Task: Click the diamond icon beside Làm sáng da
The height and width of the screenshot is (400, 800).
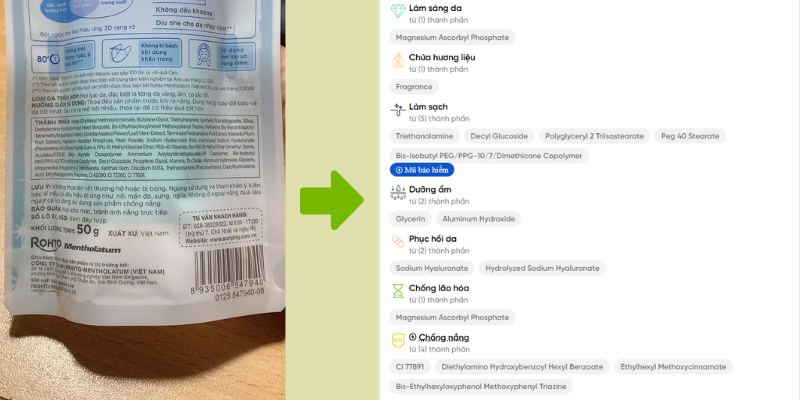Action: click(398, 11)
